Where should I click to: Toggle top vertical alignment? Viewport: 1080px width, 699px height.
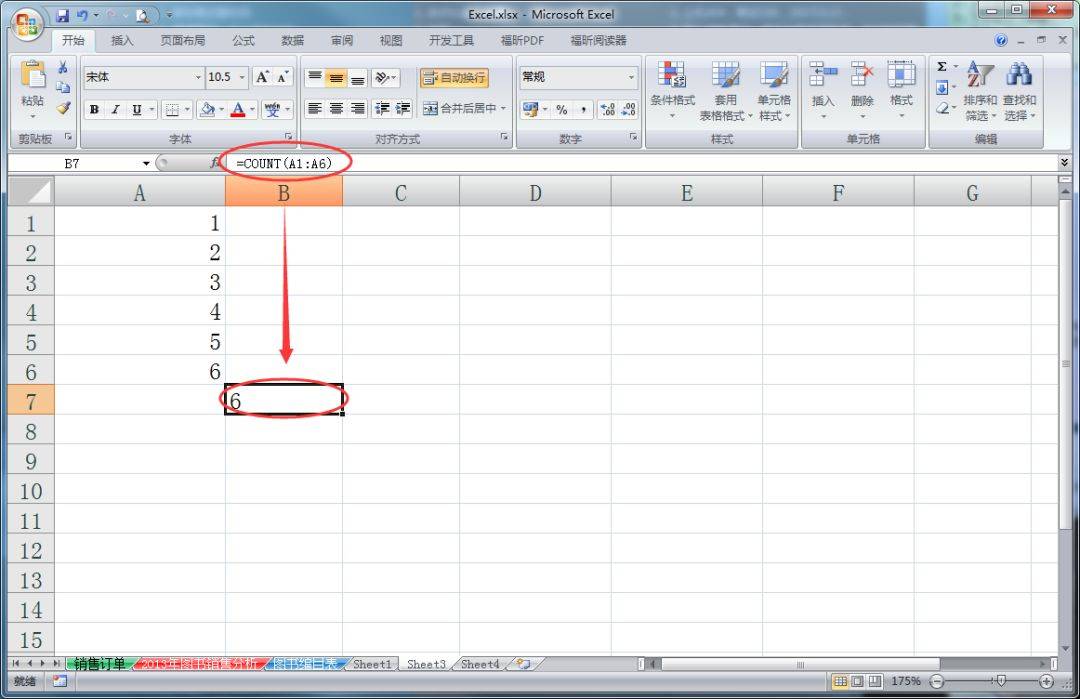click(315, 78)
